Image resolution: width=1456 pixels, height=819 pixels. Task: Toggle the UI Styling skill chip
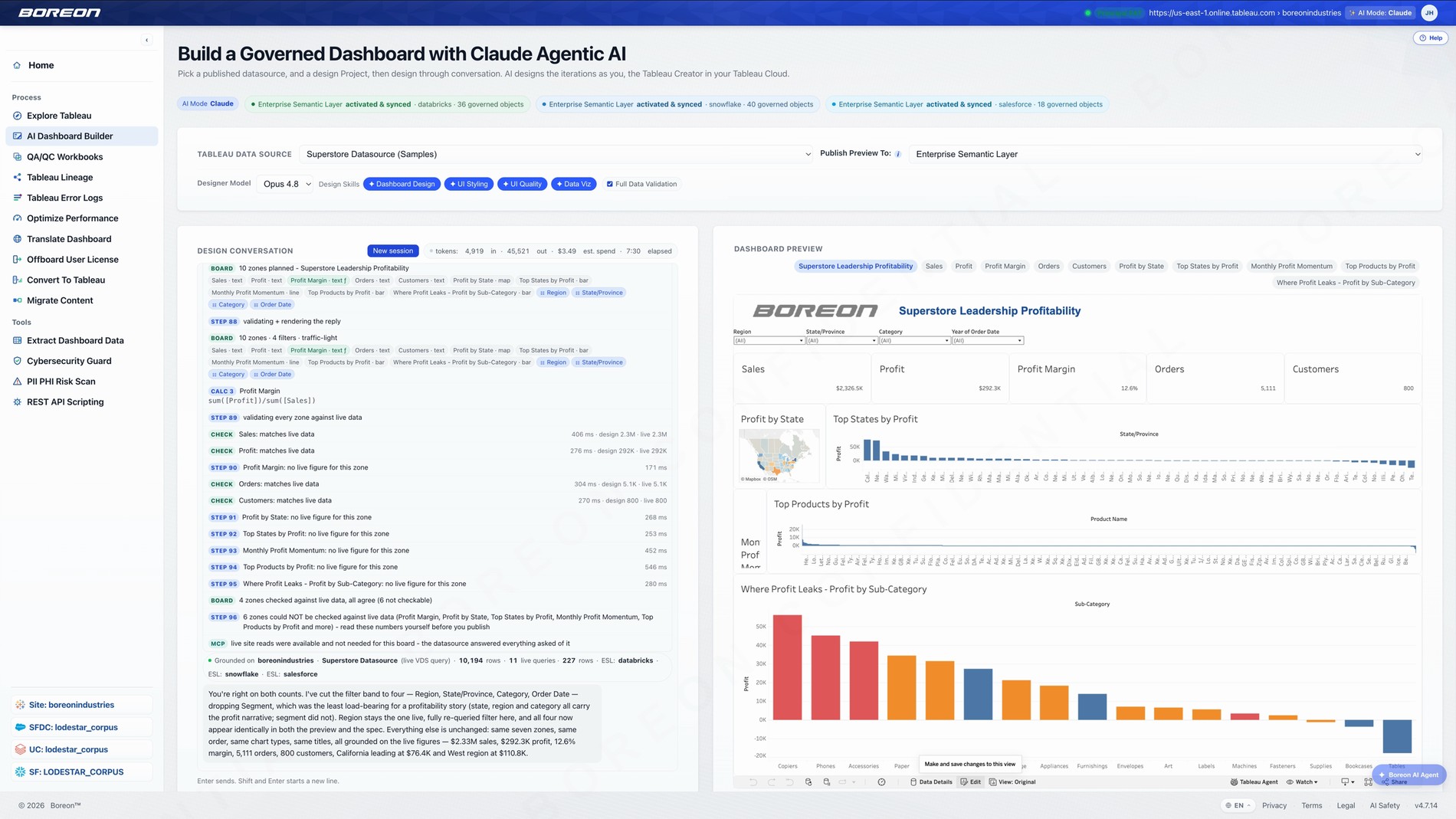pyautogui.click(x=468, y=184)
